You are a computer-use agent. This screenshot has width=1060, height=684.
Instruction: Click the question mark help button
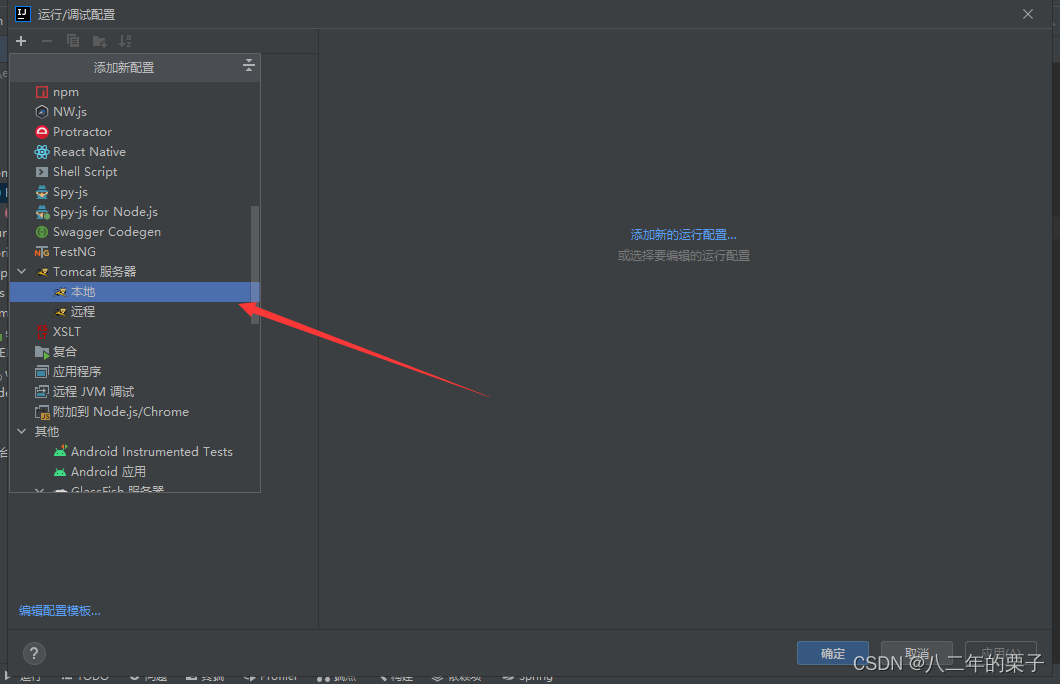[34, 654]
